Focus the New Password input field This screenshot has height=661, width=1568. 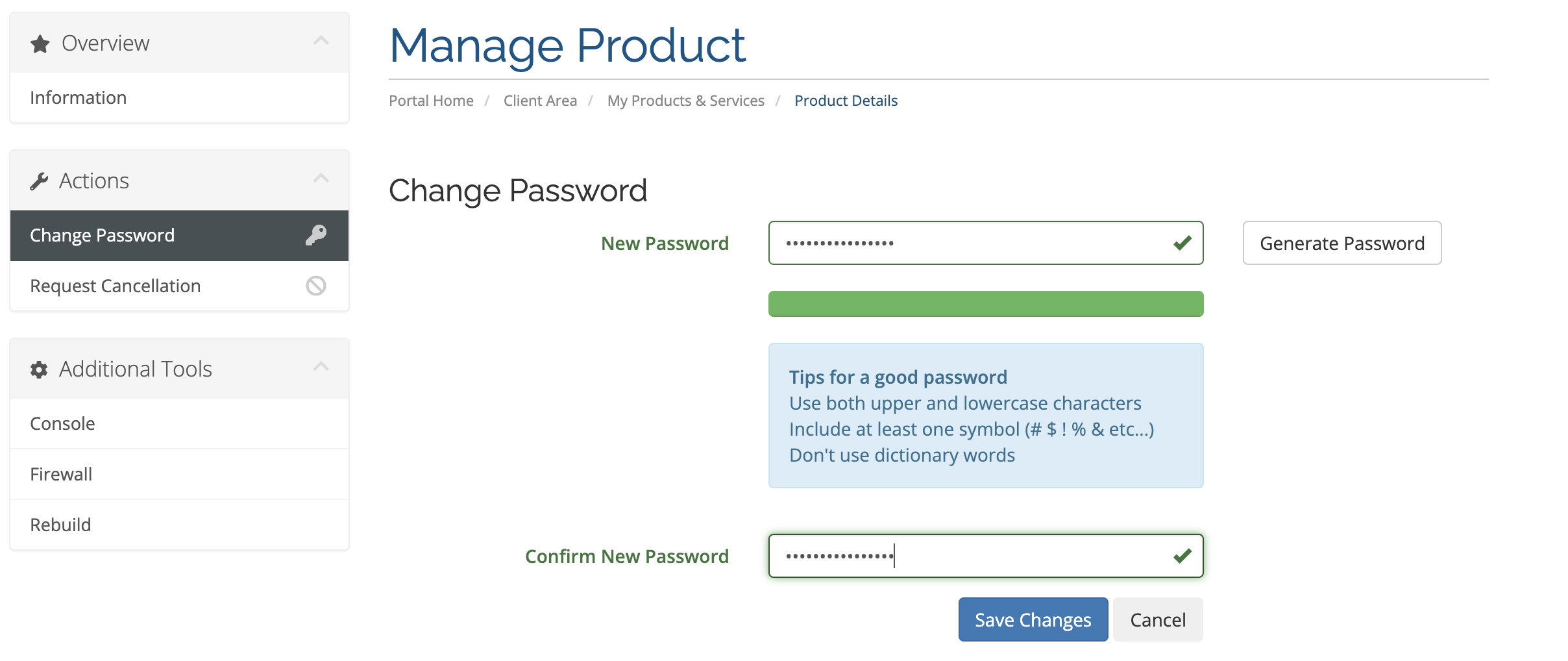[x=974, y=243]
